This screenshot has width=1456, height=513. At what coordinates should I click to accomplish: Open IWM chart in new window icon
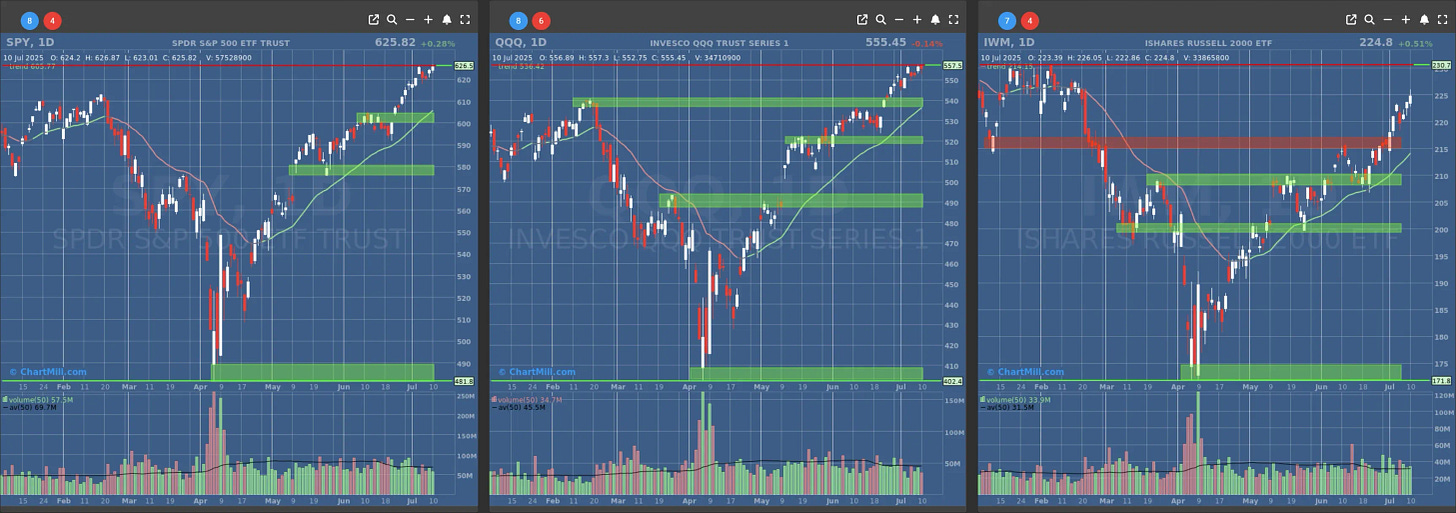tap(1352, 20)
